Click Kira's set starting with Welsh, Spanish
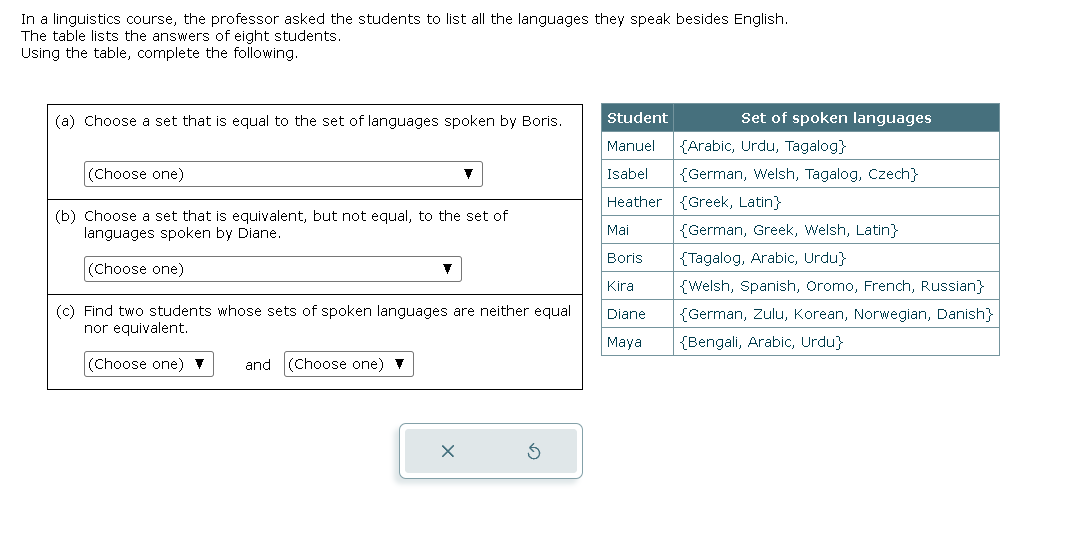 (x=832, y=285)
